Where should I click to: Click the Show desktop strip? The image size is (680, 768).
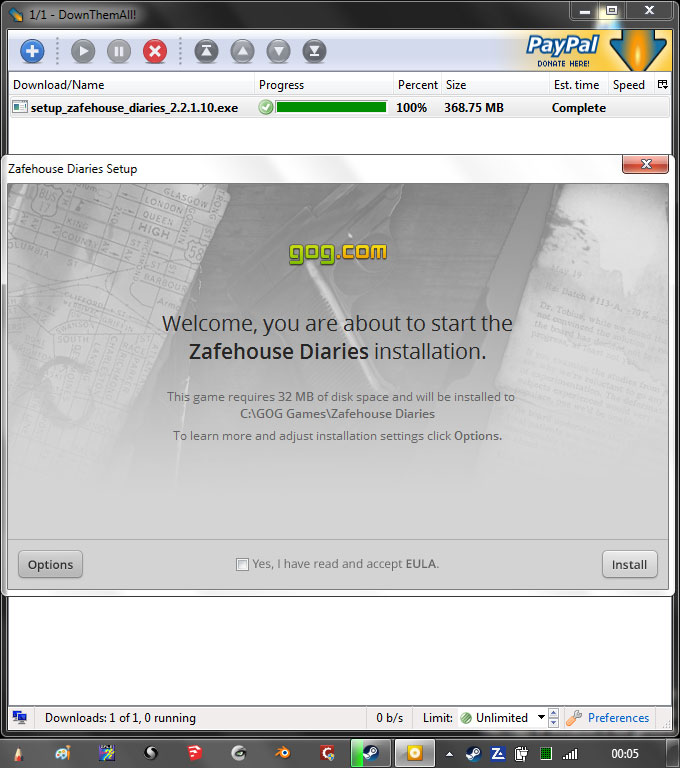point(673,753)
